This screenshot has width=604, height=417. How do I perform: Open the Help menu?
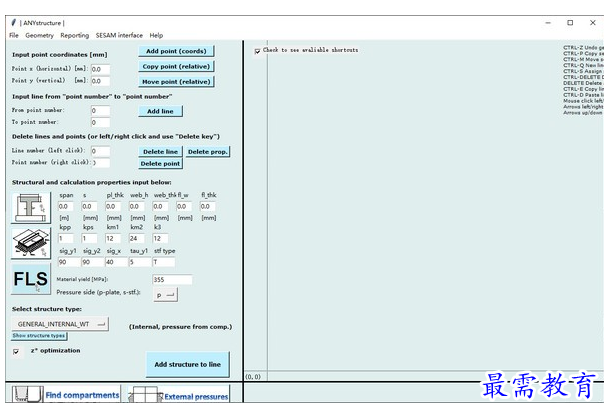156,35
